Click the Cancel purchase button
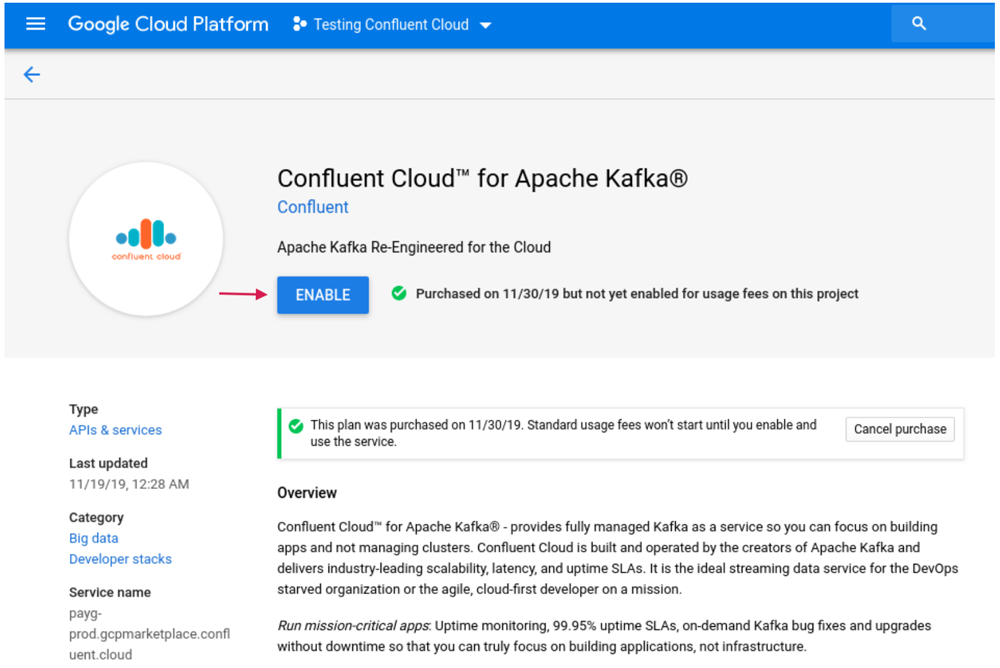The width and height of the screenshot is (1000, 668). pyautogui.click(x=900, y=429)
